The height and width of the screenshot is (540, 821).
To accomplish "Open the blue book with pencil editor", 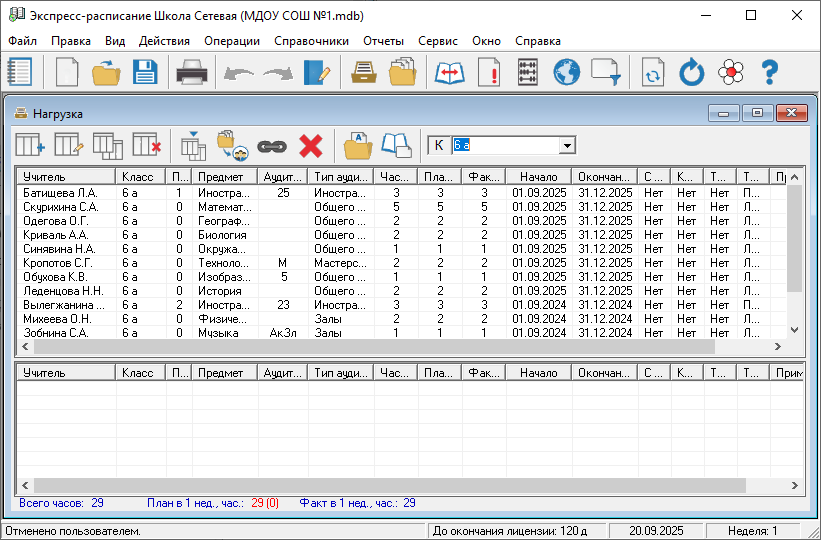I will [317, 72].
